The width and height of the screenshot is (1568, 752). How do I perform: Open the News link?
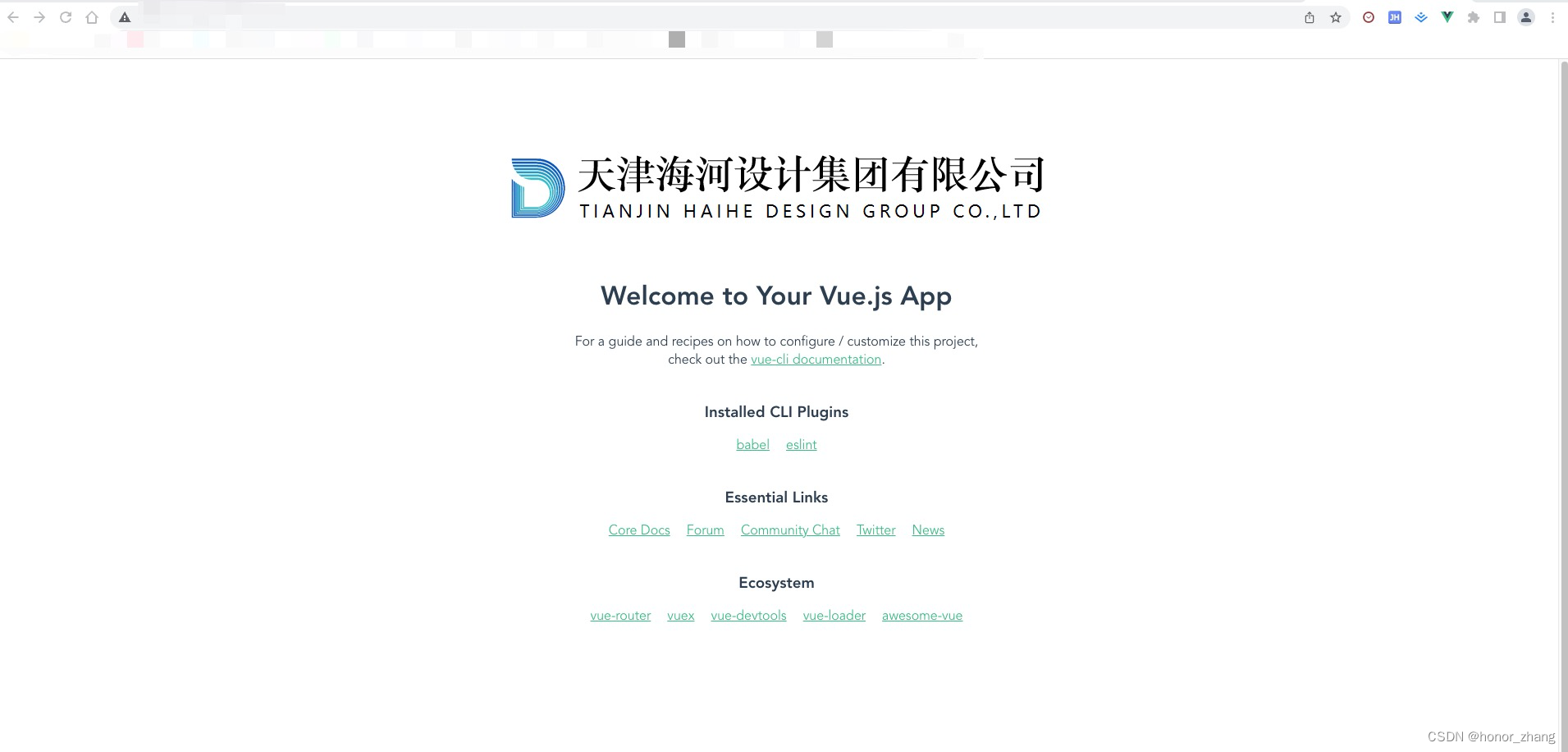point(928,530)
